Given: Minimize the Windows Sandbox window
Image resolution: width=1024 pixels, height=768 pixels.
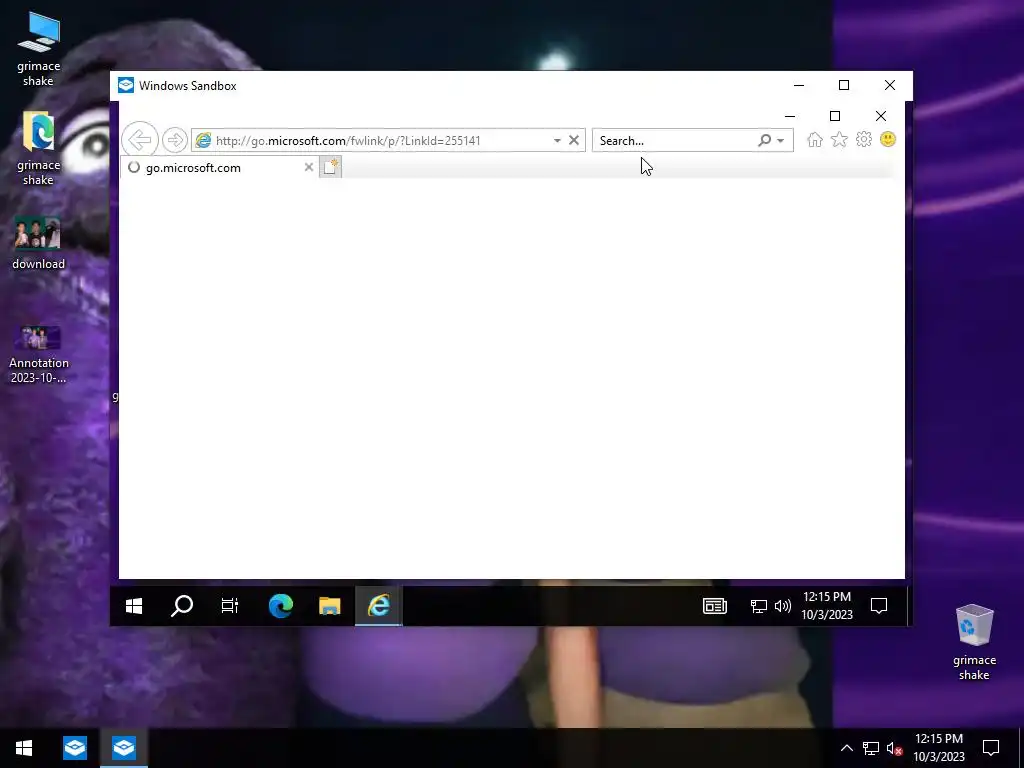Looking at the screenshot, I should click(x=799, y=86).
